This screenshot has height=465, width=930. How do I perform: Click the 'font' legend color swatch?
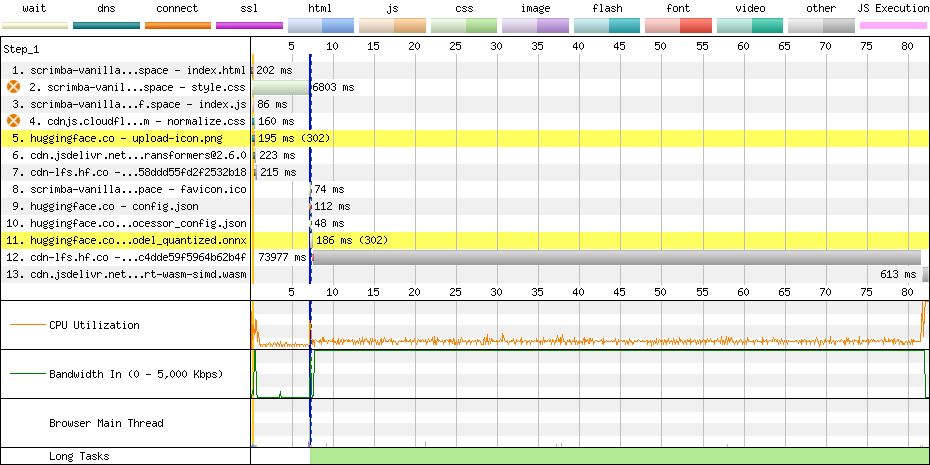[x=678, y=25]
